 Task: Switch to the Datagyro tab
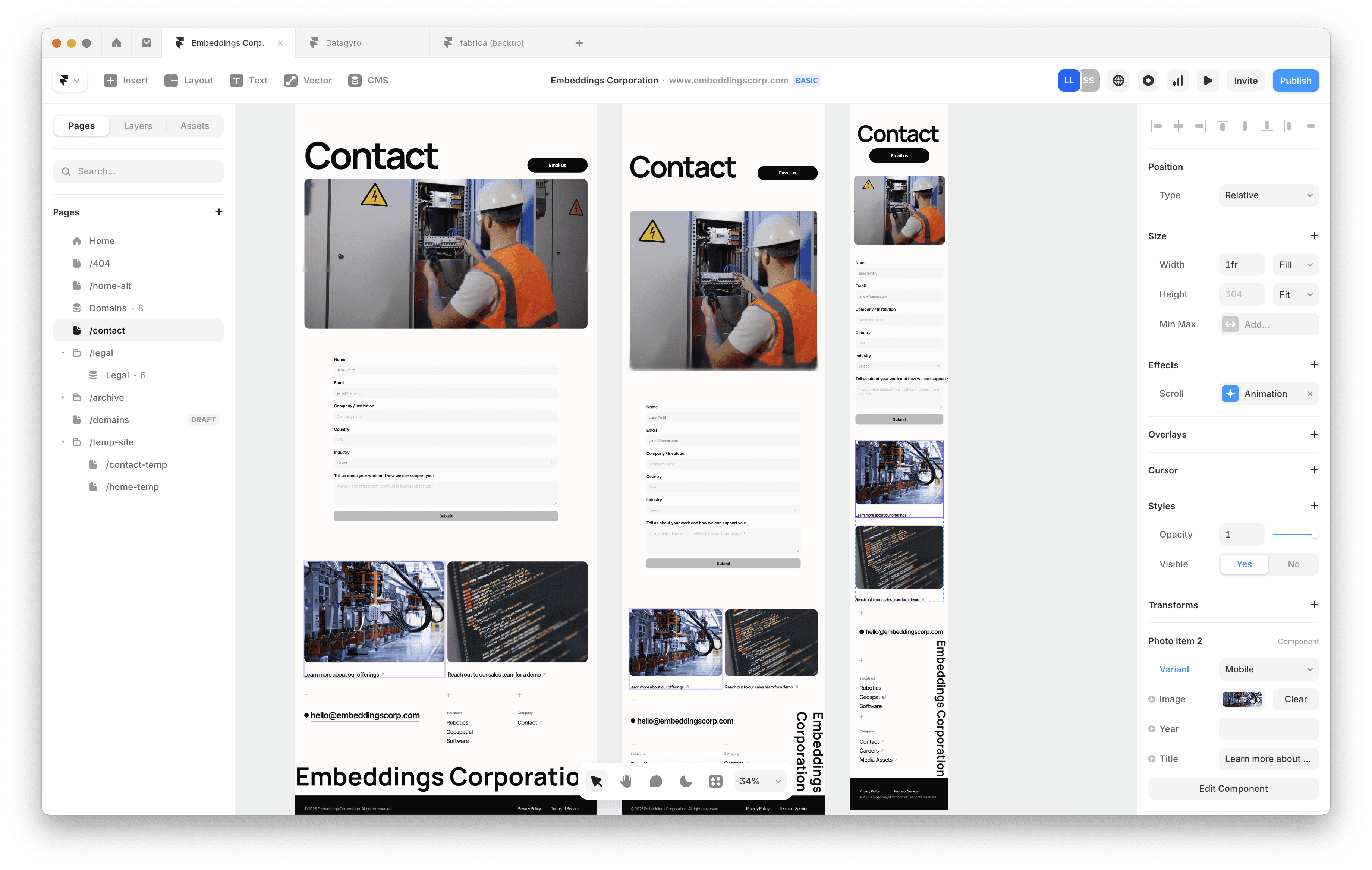click(343, 43)
